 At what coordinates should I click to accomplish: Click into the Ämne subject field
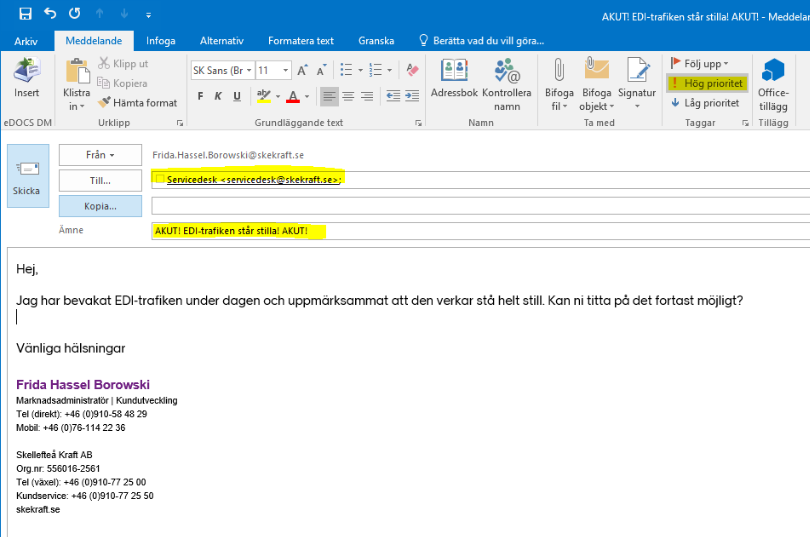(480, 231)
